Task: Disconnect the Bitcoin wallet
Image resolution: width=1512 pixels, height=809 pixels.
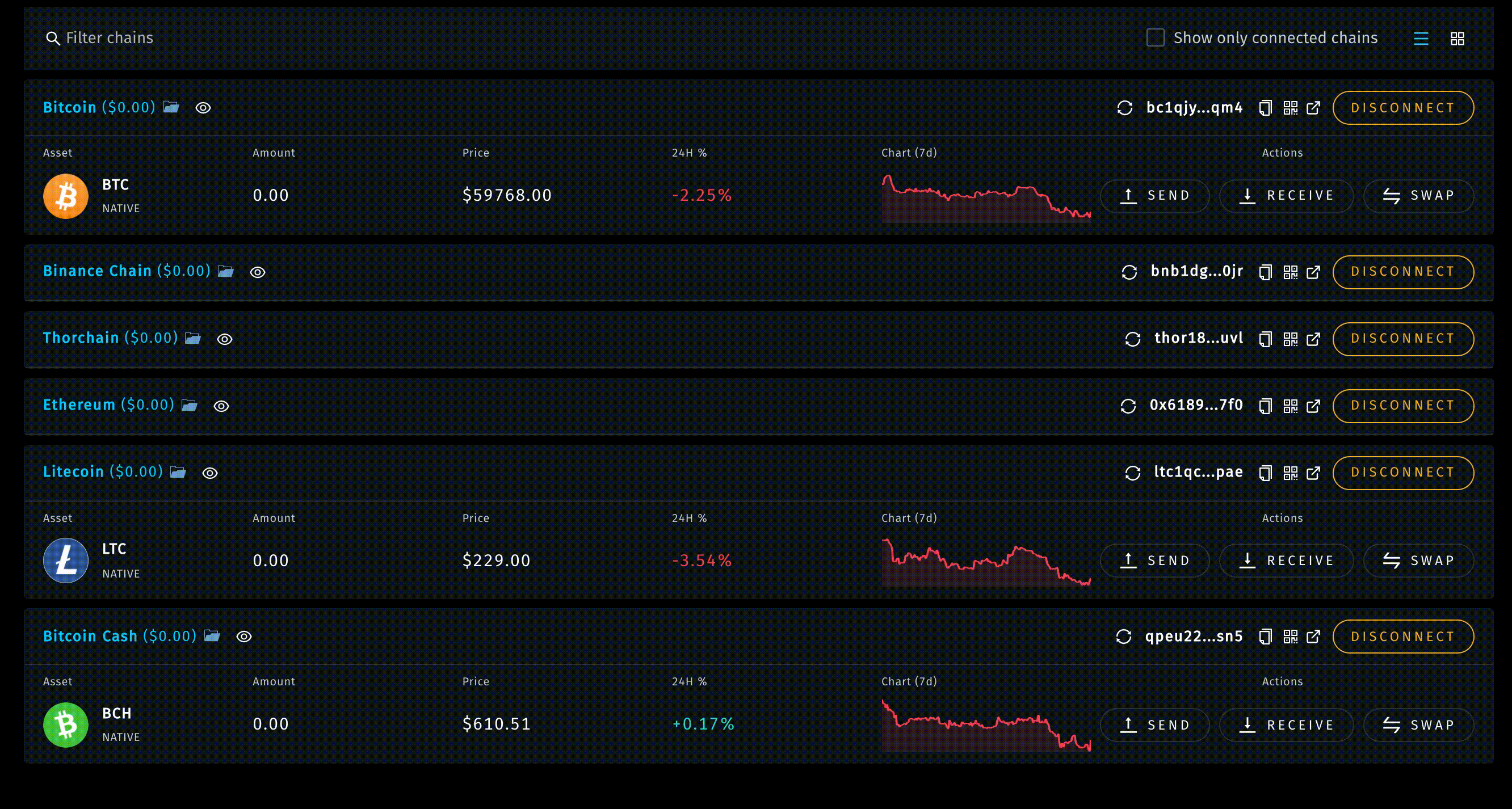Action: point(1403,108)
